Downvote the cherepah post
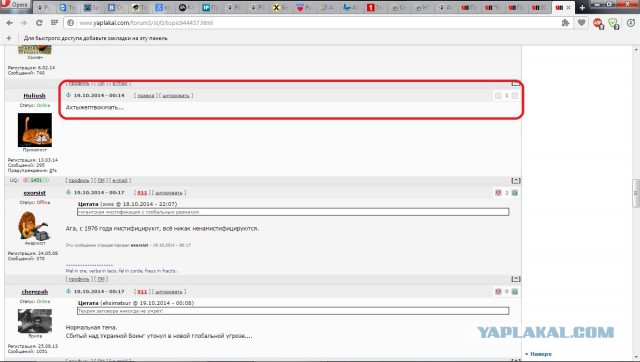The image size is (640, 362). 498,292
